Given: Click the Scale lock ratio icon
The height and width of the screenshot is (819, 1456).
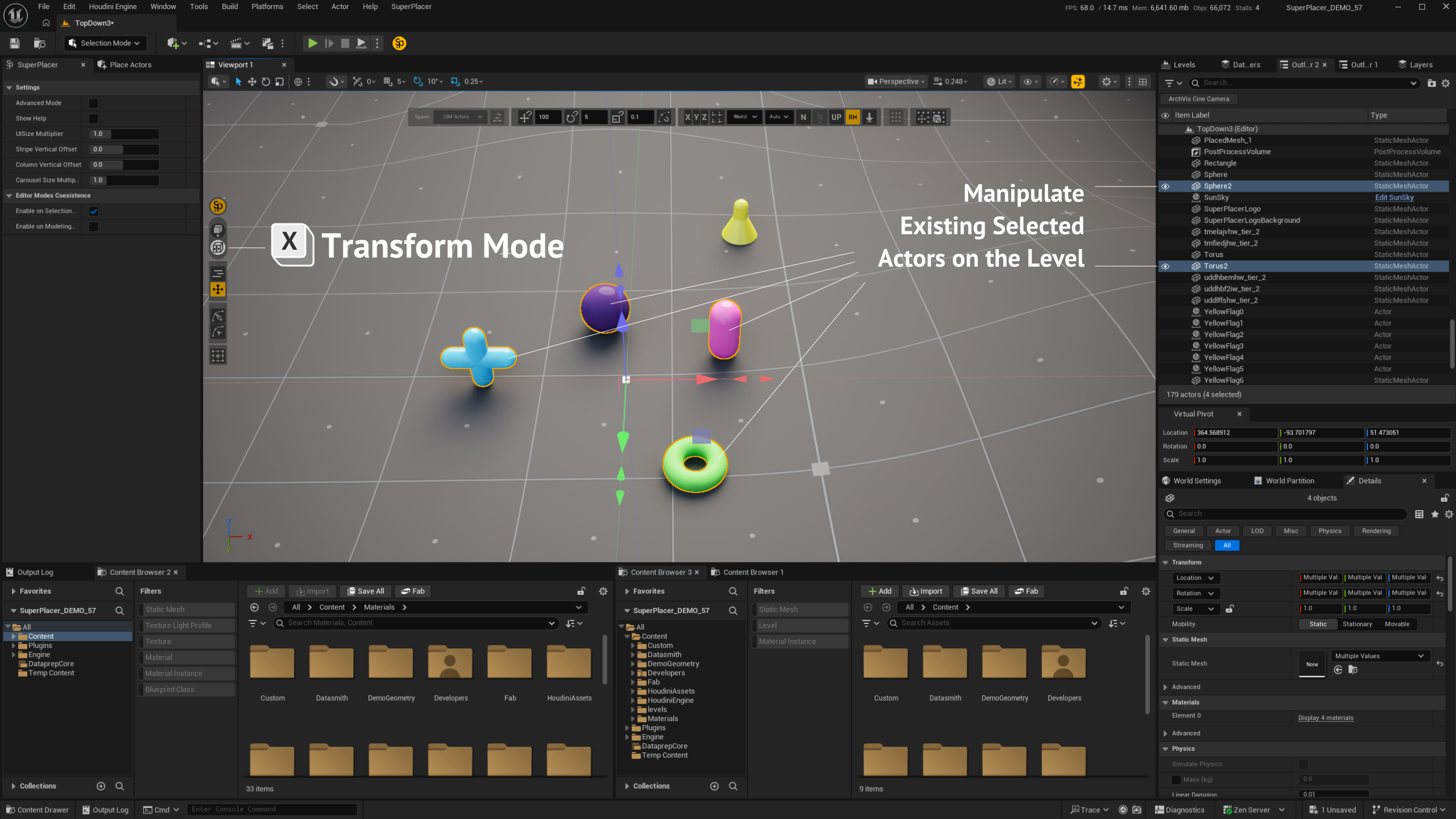Looking at the screenshot, I should pyautogui.click(x=1229, y=609).
